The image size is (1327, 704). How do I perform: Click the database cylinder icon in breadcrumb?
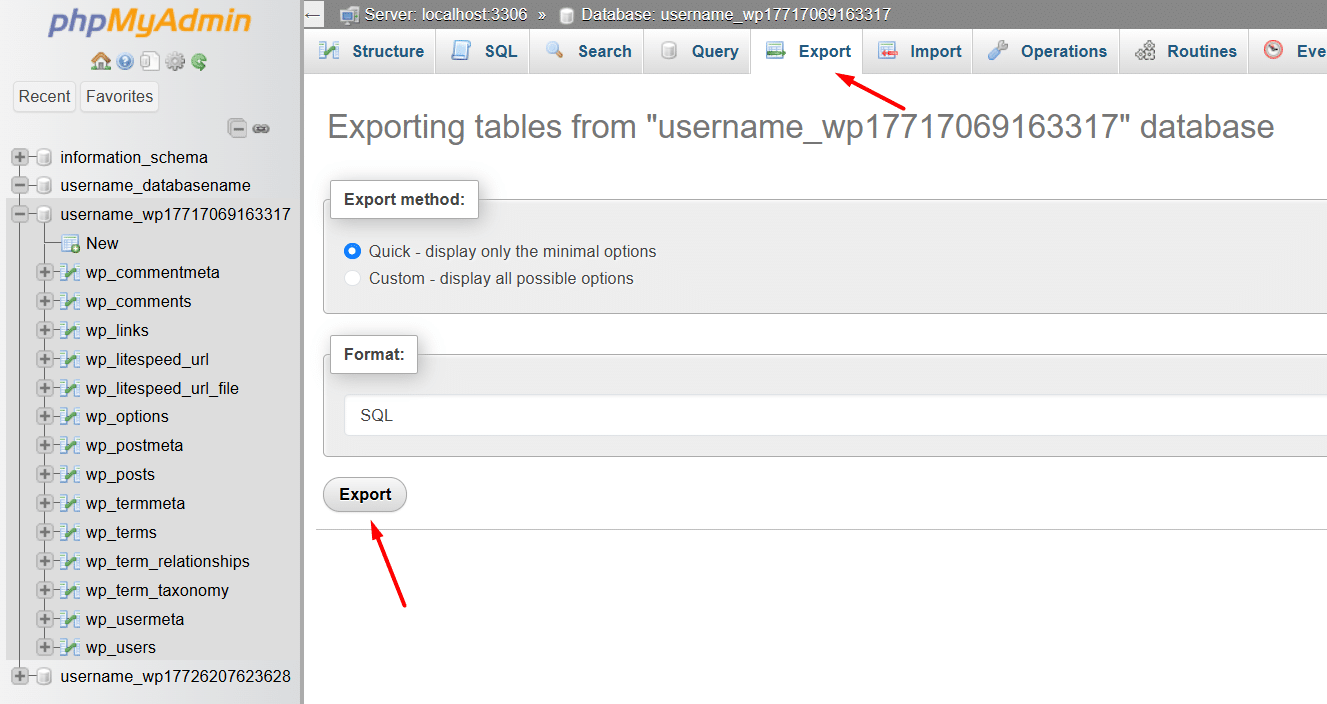tap(567, 15)
